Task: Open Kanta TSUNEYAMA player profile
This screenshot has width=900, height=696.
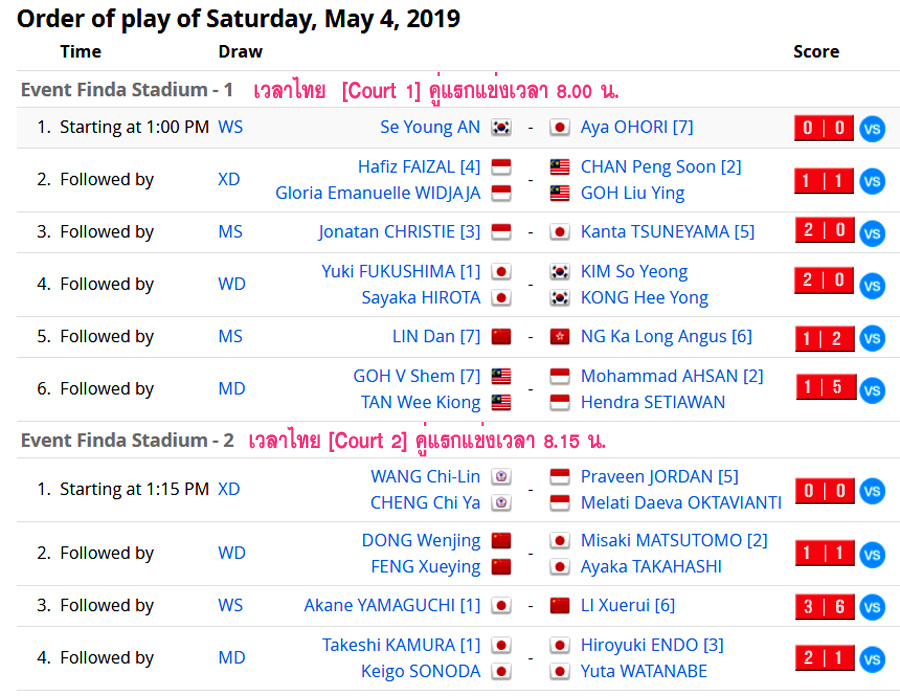Action: [668, 231]
